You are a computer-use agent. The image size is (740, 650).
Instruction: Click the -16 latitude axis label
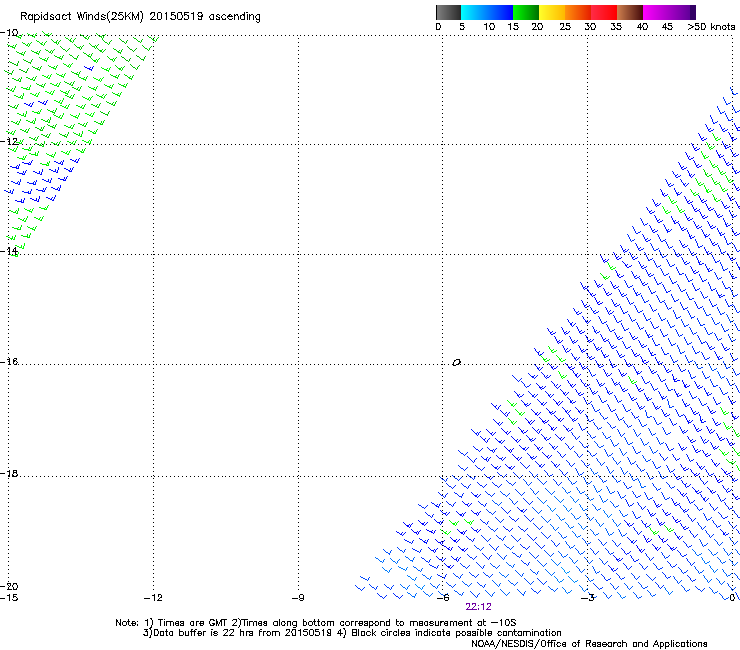[x=9, y=362]
